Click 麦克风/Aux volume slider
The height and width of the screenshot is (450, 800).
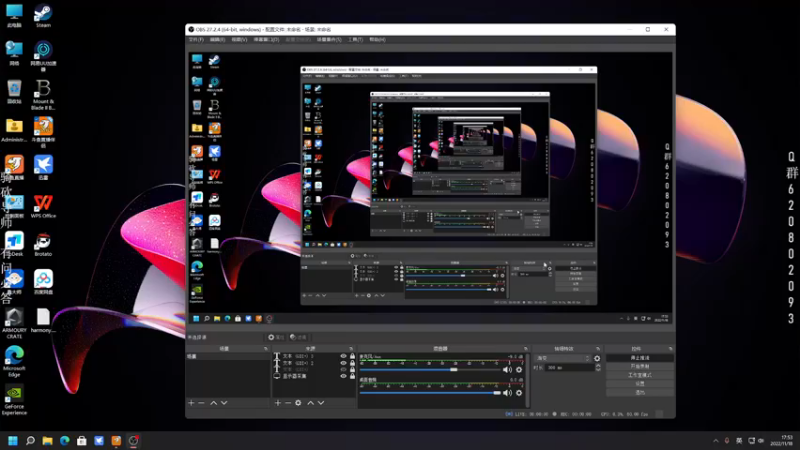(x=430, y=369)
